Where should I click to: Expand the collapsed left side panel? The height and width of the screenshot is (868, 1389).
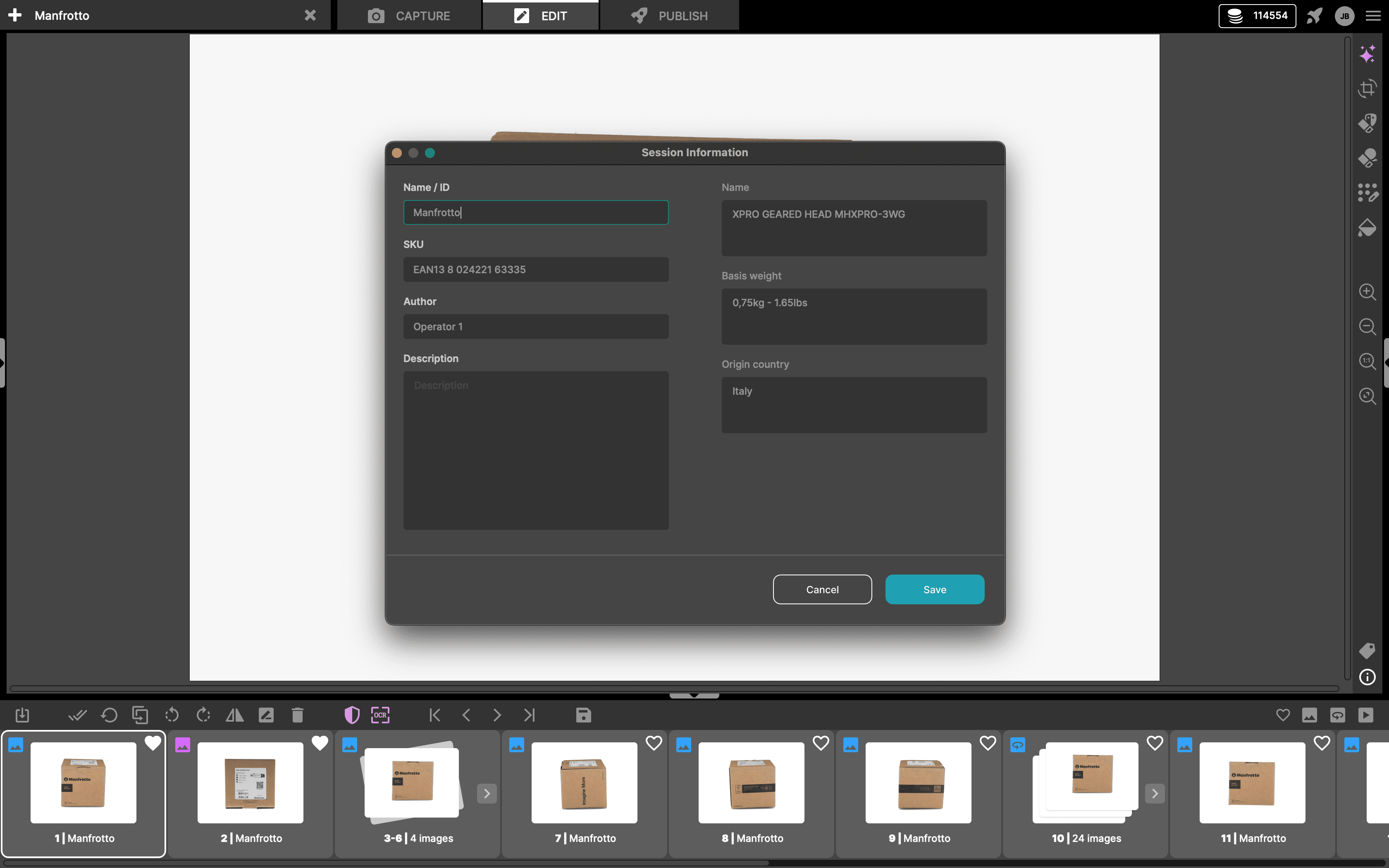pos(2,363)
